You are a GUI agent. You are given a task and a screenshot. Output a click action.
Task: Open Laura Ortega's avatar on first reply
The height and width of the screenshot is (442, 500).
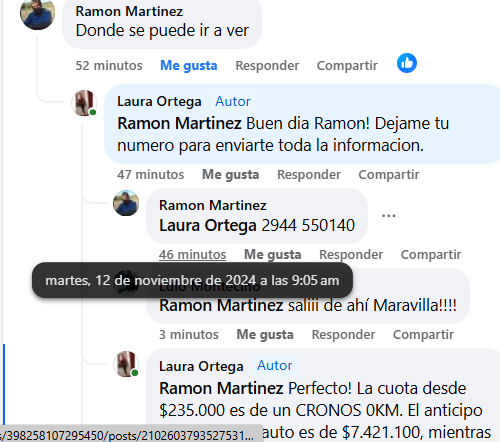(x=84, y=103)
